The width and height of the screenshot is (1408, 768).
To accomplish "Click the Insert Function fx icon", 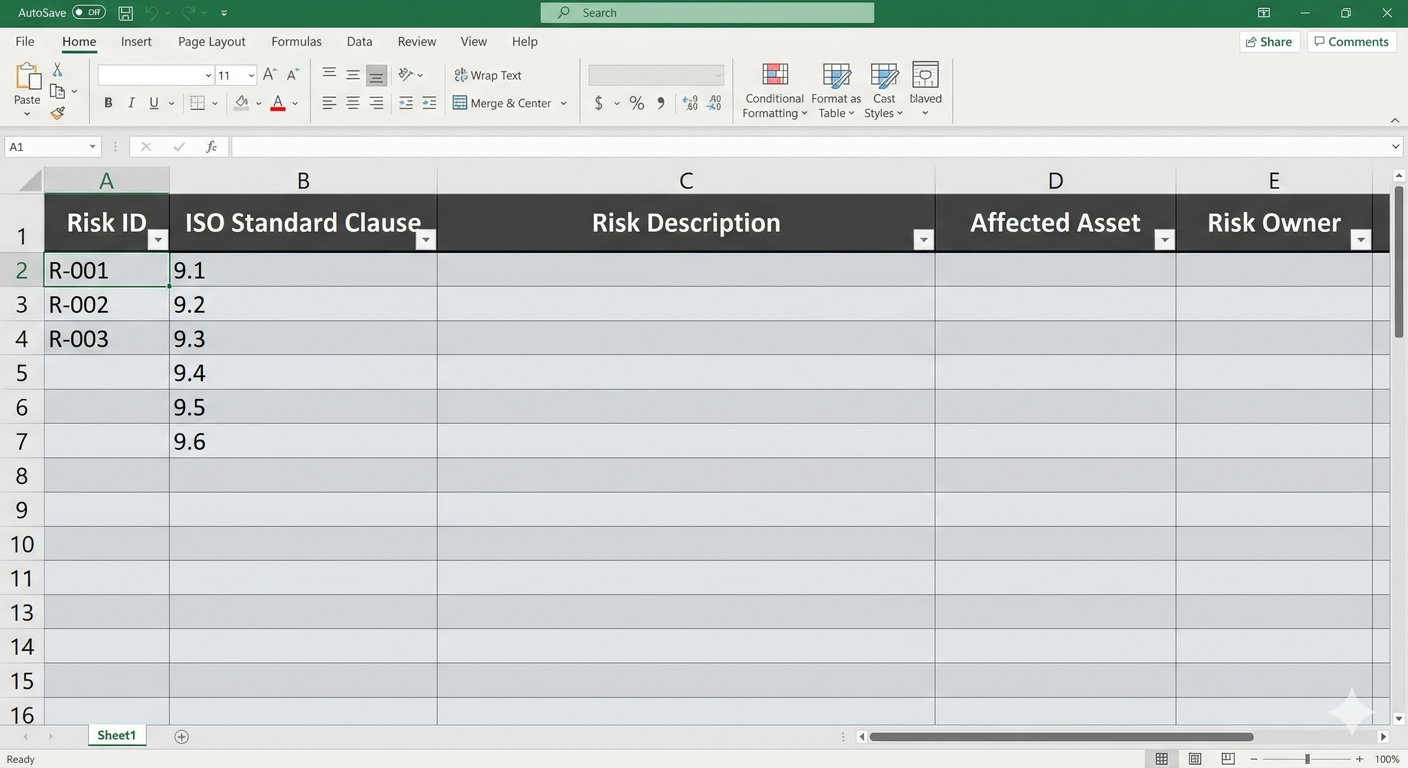I will click(x=211, y=147).
